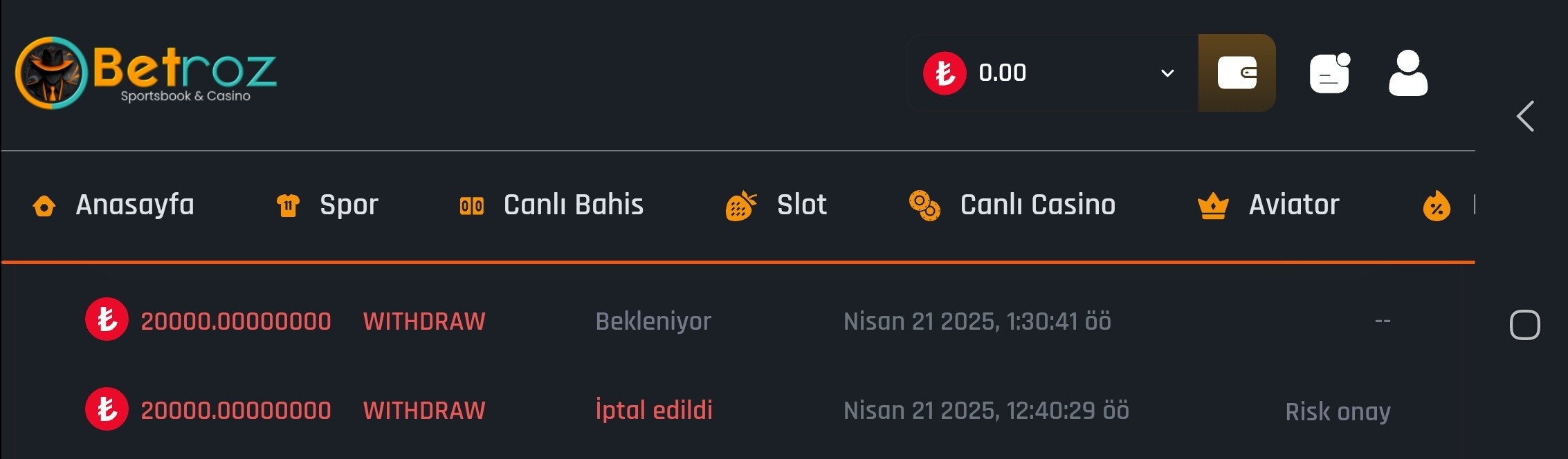Click the left chevron arrow

pyautogui.click(x=1526, y=115)
